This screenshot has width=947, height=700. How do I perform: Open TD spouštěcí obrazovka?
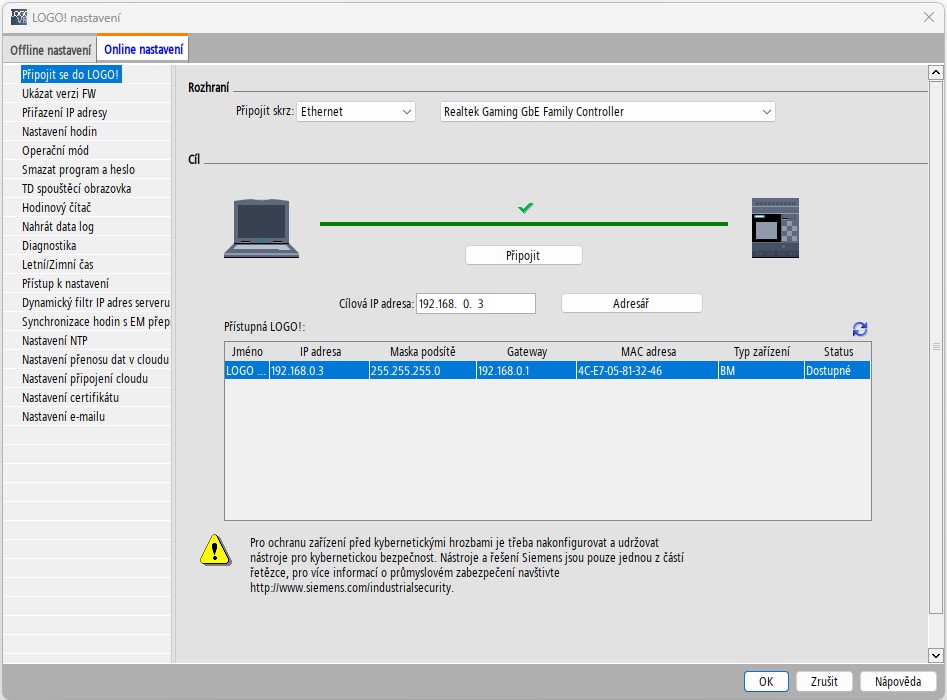click(77, 188)
